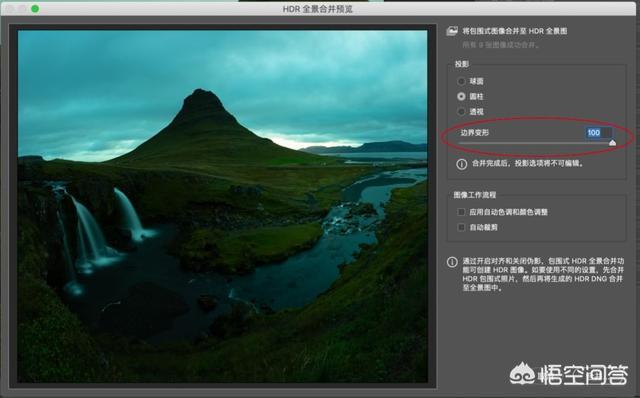Click the 投影 section label

(462, 64)
